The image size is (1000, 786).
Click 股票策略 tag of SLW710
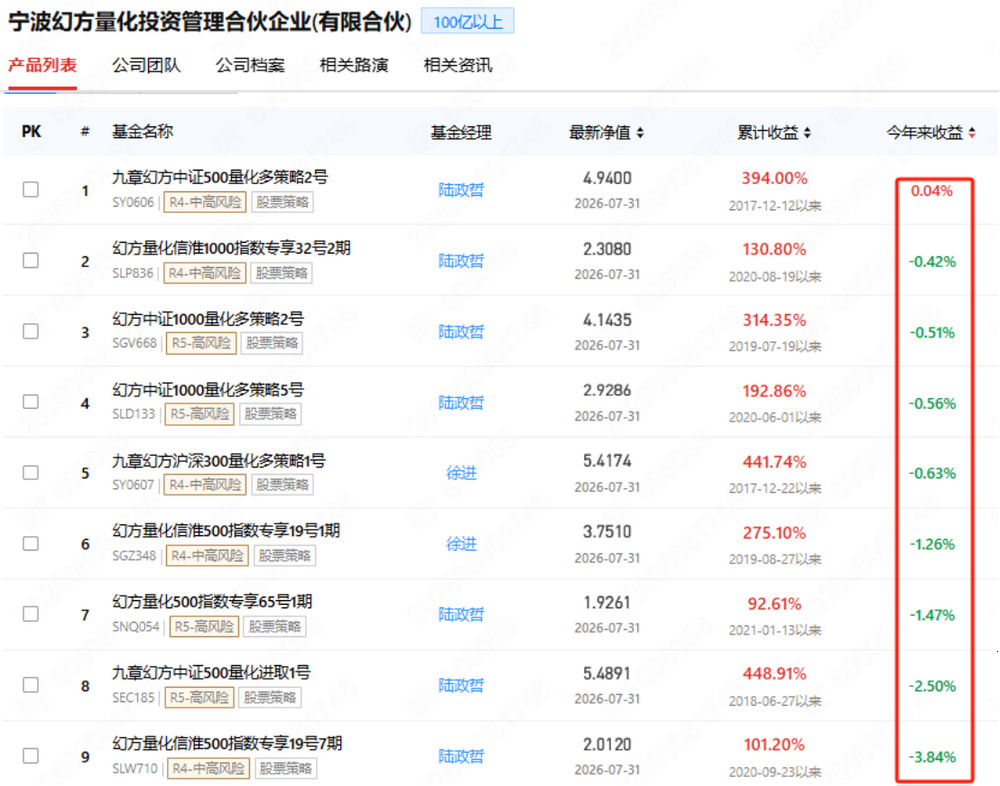click(286, 768)
